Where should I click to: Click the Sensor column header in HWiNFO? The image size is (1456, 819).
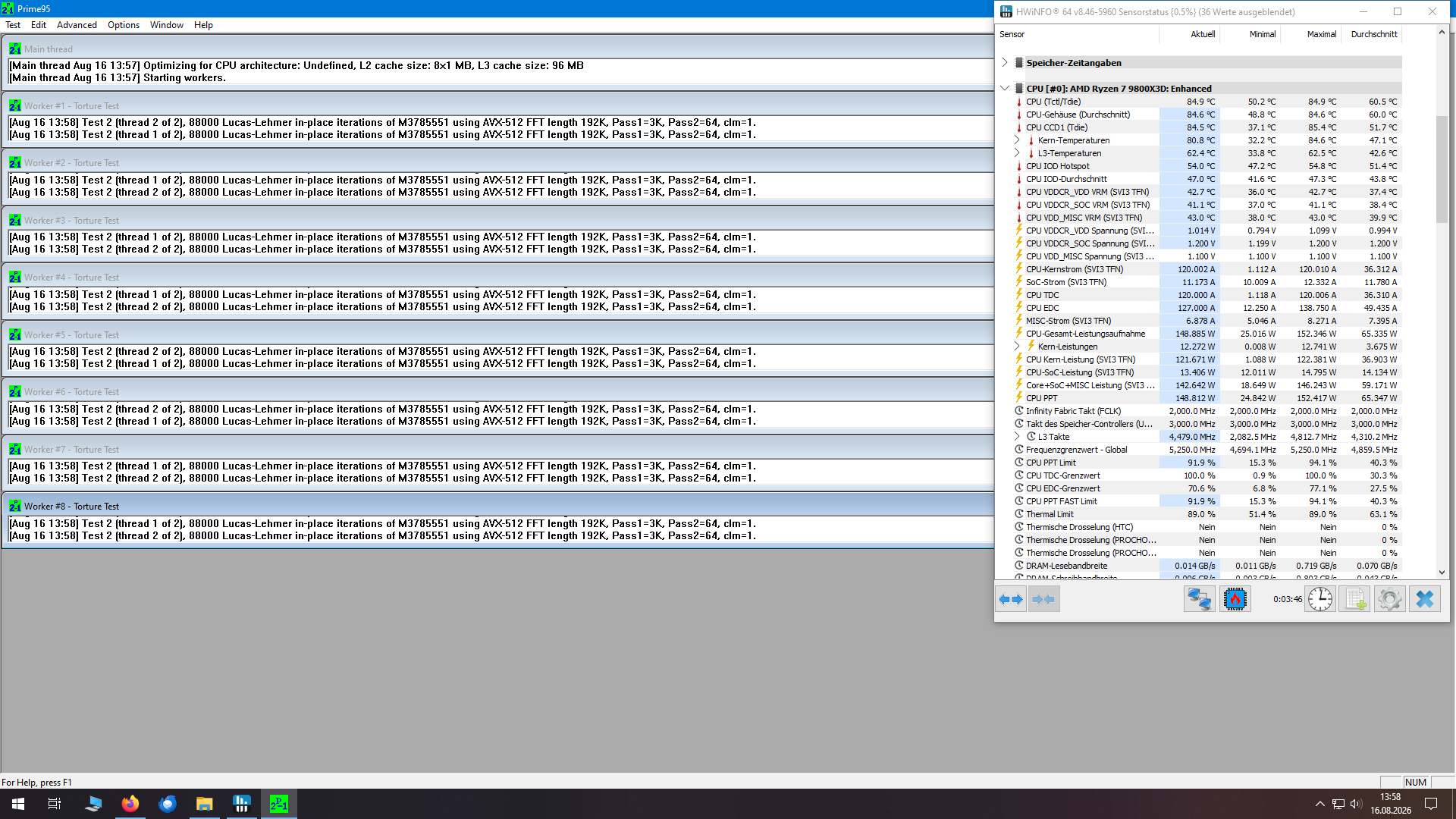1077,34
